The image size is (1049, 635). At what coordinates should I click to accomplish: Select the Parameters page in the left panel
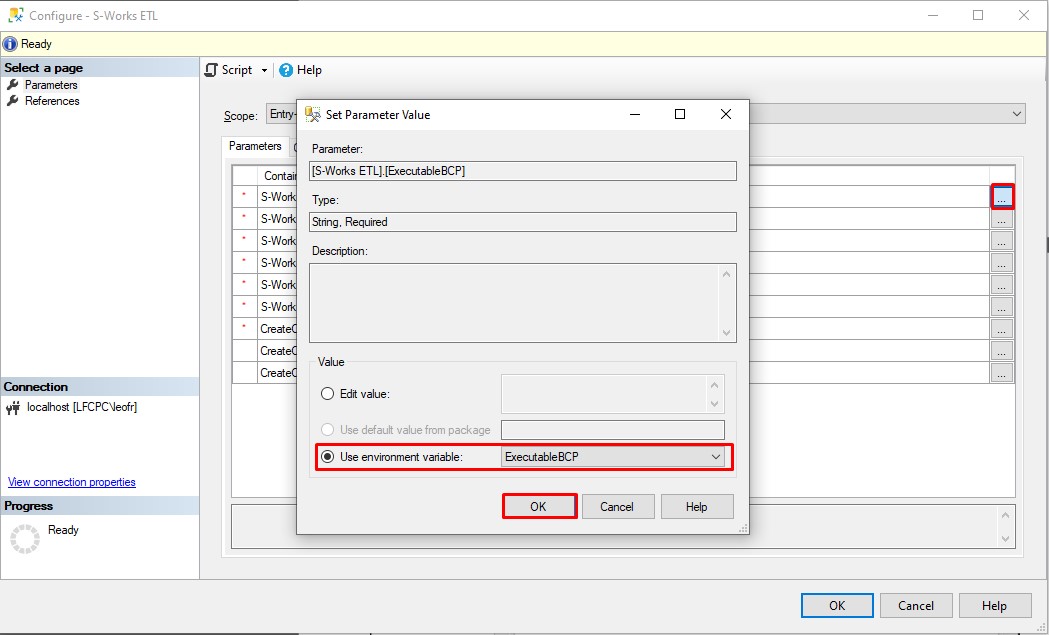tap(51, 85)
